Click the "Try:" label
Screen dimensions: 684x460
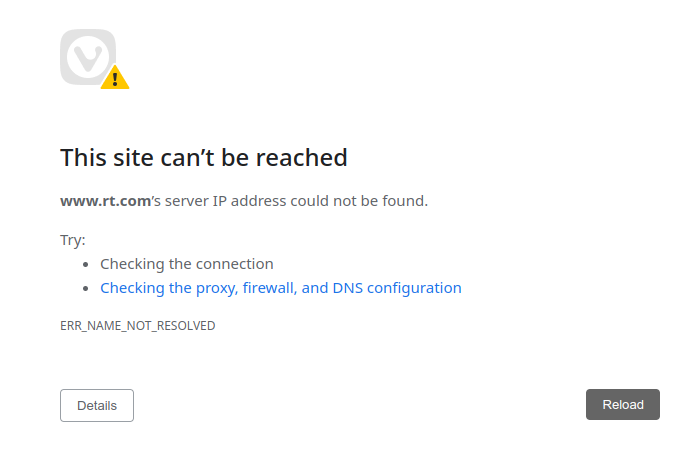[73, 240]
